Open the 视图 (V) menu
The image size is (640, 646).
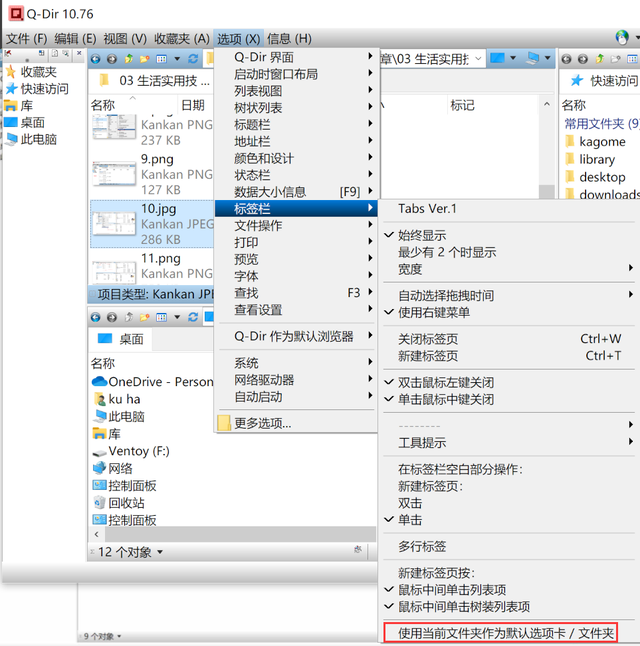click(125, 39)
